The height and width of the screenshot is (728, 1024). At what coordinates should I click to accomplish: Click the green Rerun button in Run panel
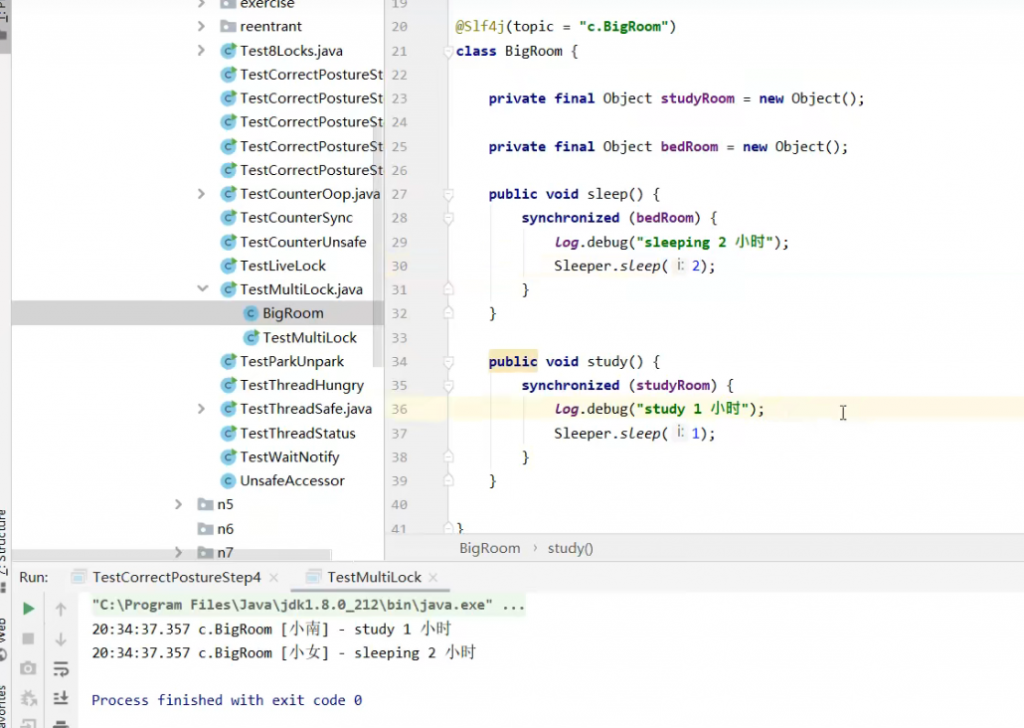(x=28, y=608)
